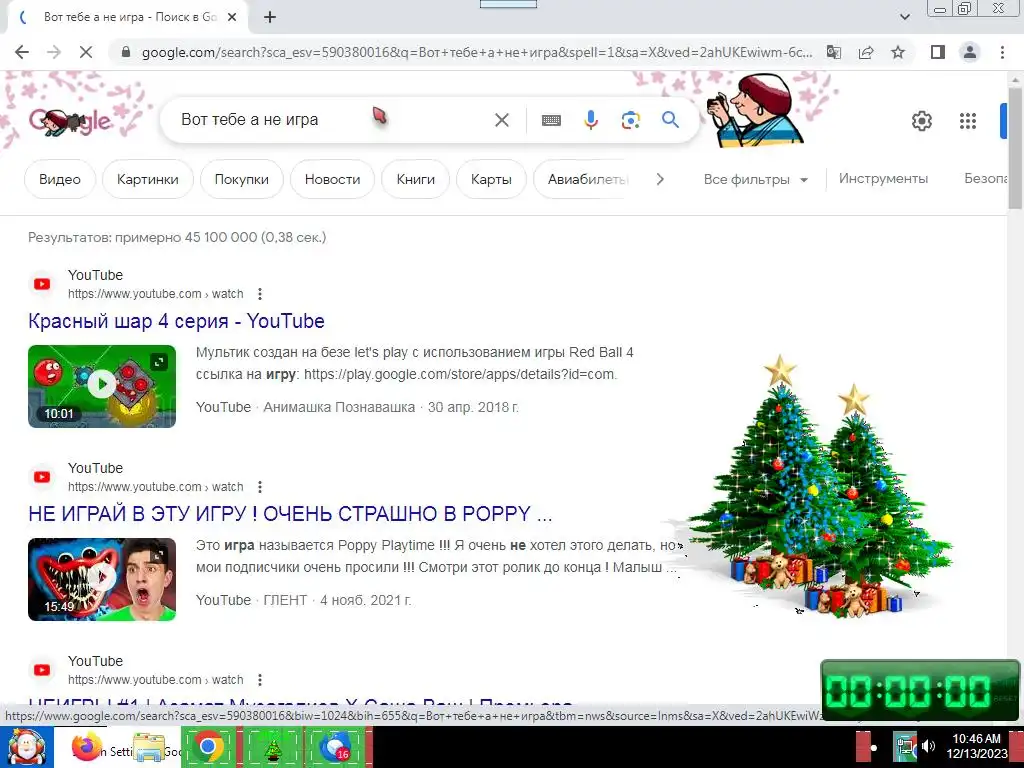Viewport: 1024px width, 768px height.
Task: Open options for Poppy Playtime result
Action: pyautogui.click(x=260, y=487)
